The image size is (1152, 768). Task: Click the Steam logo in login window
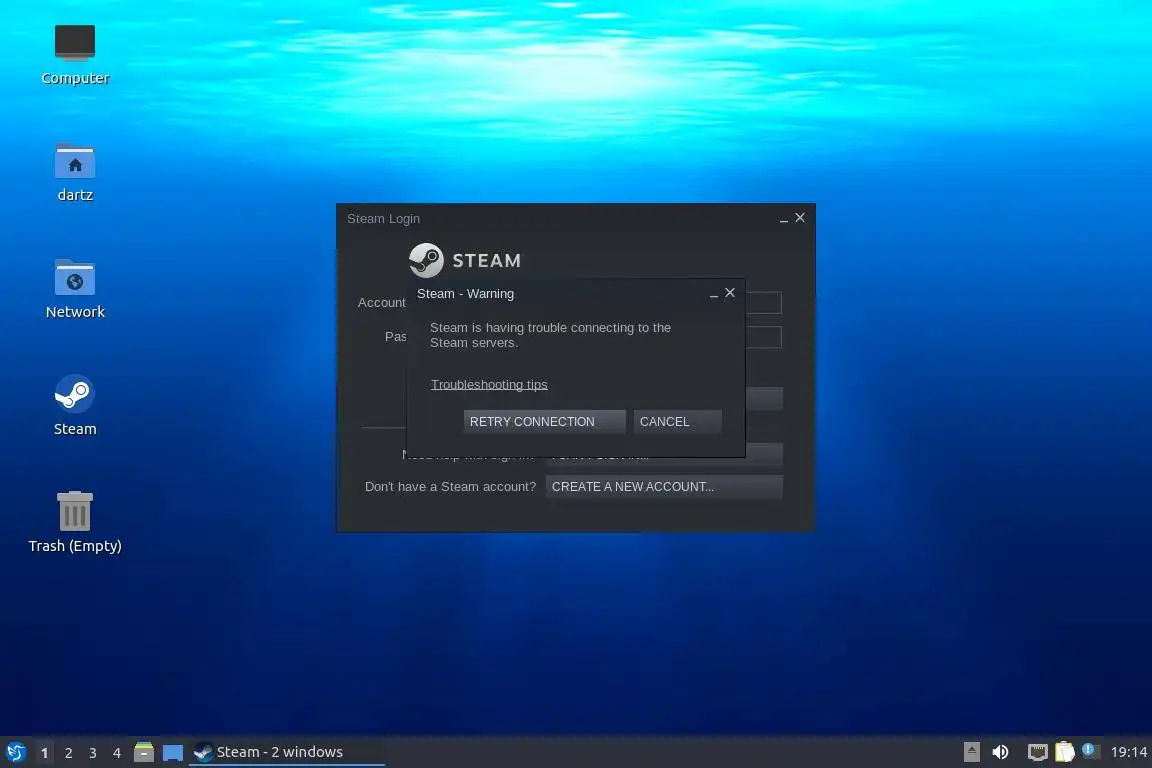(x=465, y=260)
